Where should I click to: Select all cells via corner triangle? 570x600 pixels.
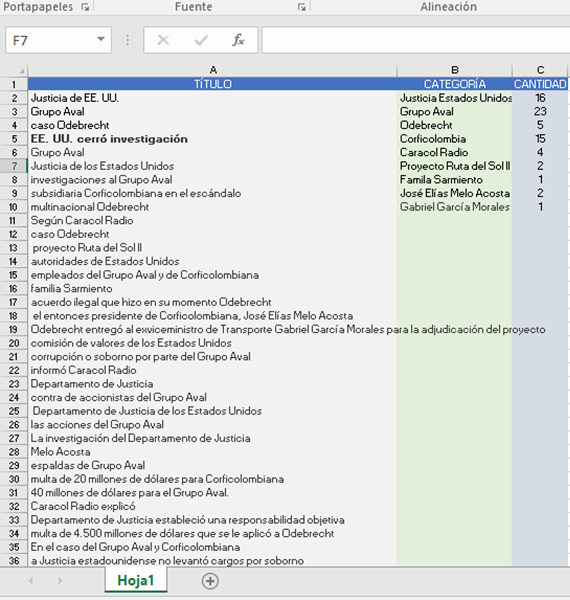click(22, 71)
